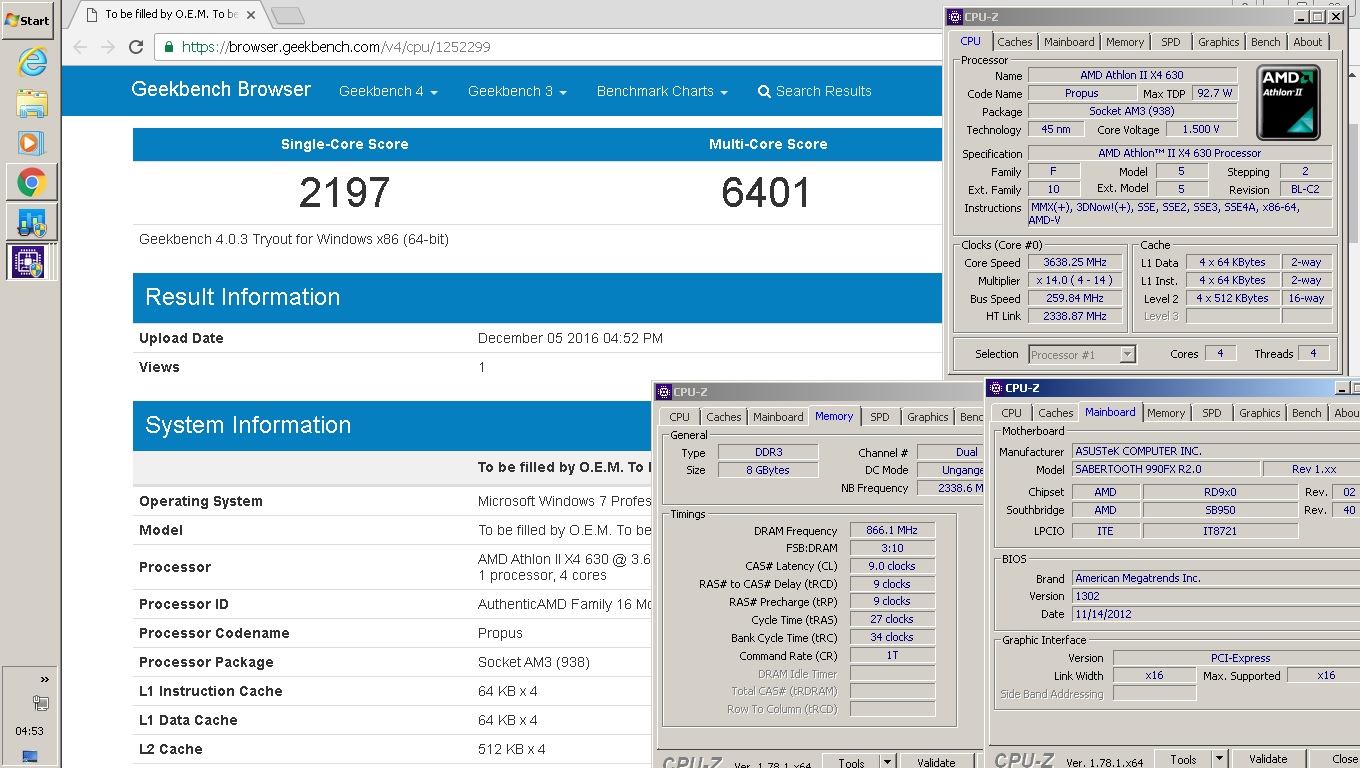
Task: Open the Geekbench 3 dropdown menu
Action: (517, 91)
